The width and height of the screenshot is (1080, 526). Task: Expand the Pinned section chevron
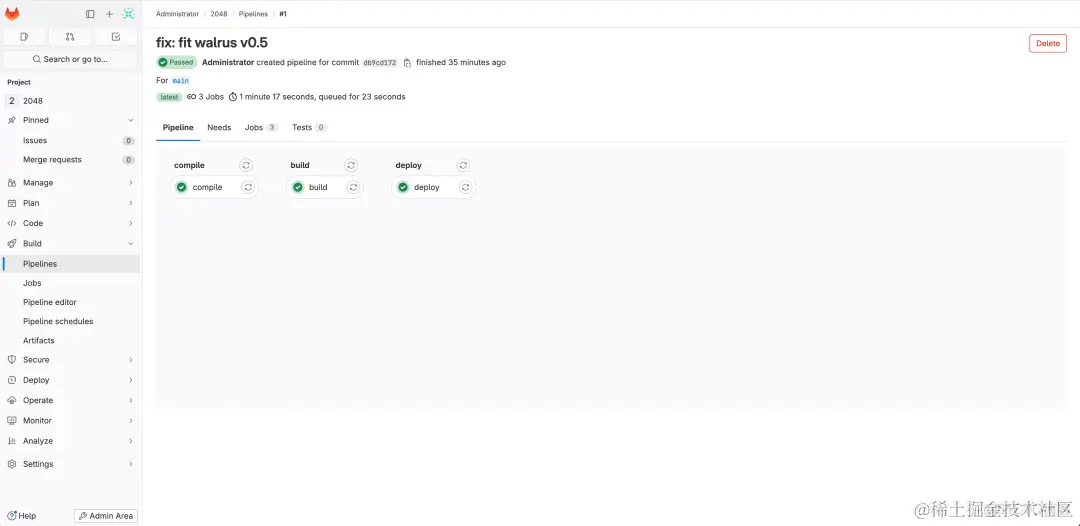click(131, 120)
